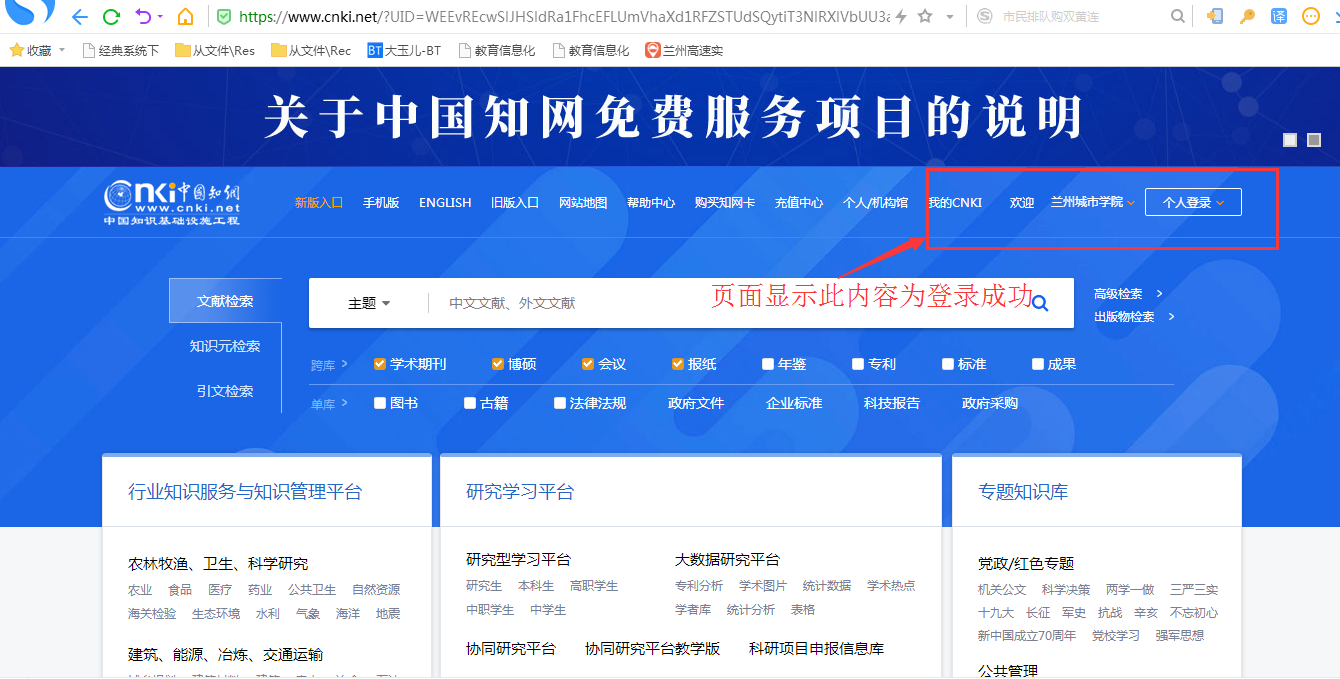Click the Sogou search engine icon
Image resolution: width=1340 pixels, height=679 pixels.
[x=985, y=16]
